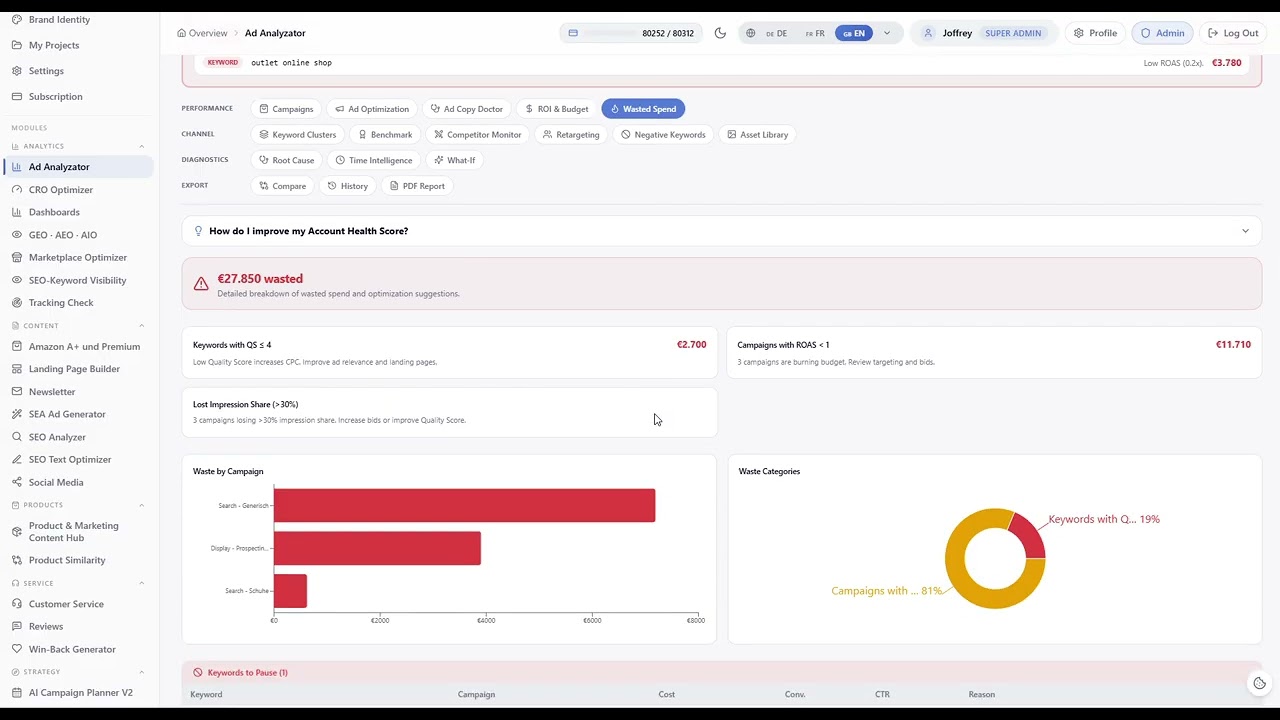This screenshot has height=720, width=1280.
Task: Toggle dark mode with the moon icon
Action: coord(720,33)
